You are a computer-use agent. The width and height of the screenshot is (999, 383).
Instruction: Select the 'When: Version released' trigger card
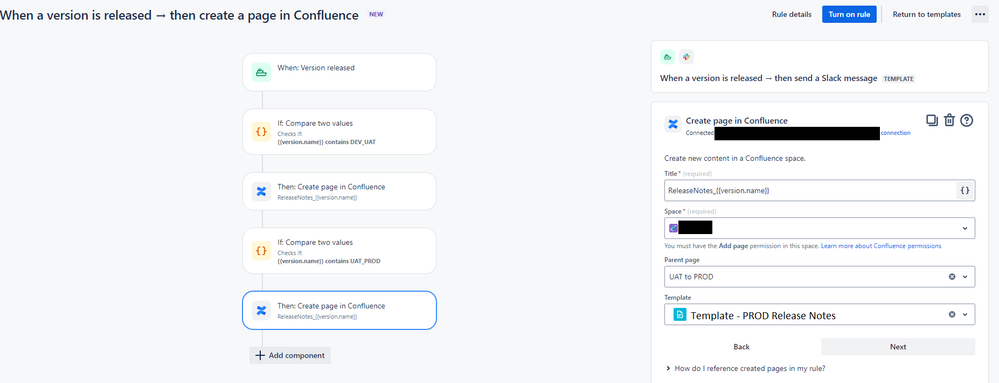point(339,72)
